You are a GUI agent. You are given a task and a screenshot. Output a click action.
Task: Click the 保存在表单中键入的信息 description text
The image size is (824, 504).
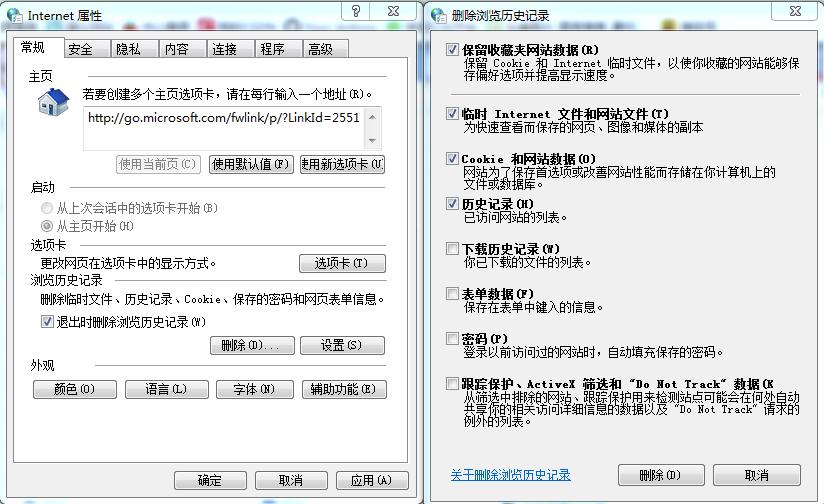pos(533,307)
